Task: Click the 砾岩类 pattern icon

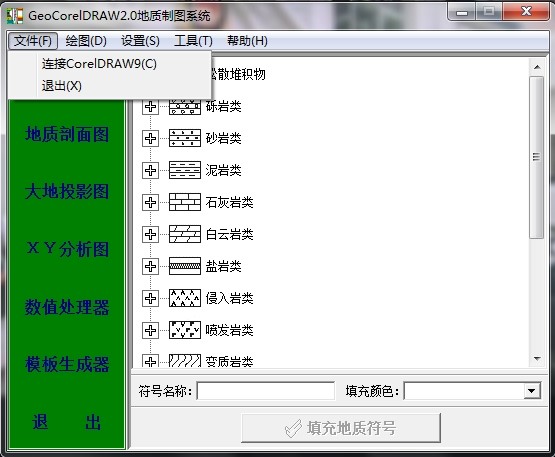Action: coord(185,107)
